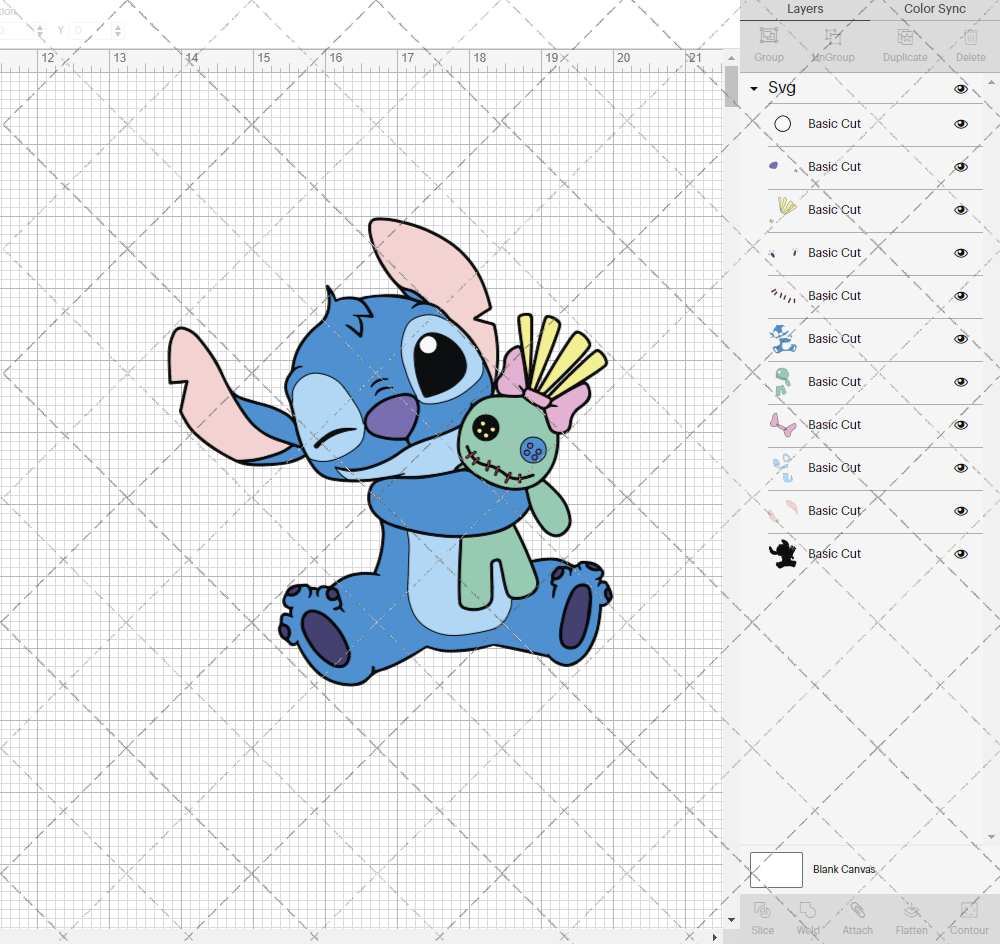Click the Attach paperclip icon
The image size is (1000, 944).
point(857,910)
